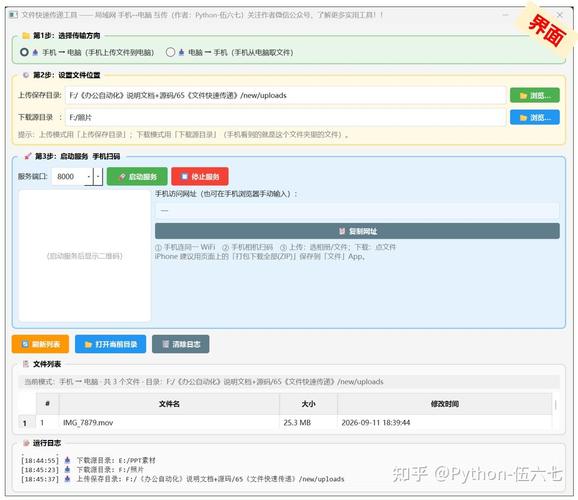Click the current mode status line above the file table
Screen dimensions: 578x500
tap(289, 382)
